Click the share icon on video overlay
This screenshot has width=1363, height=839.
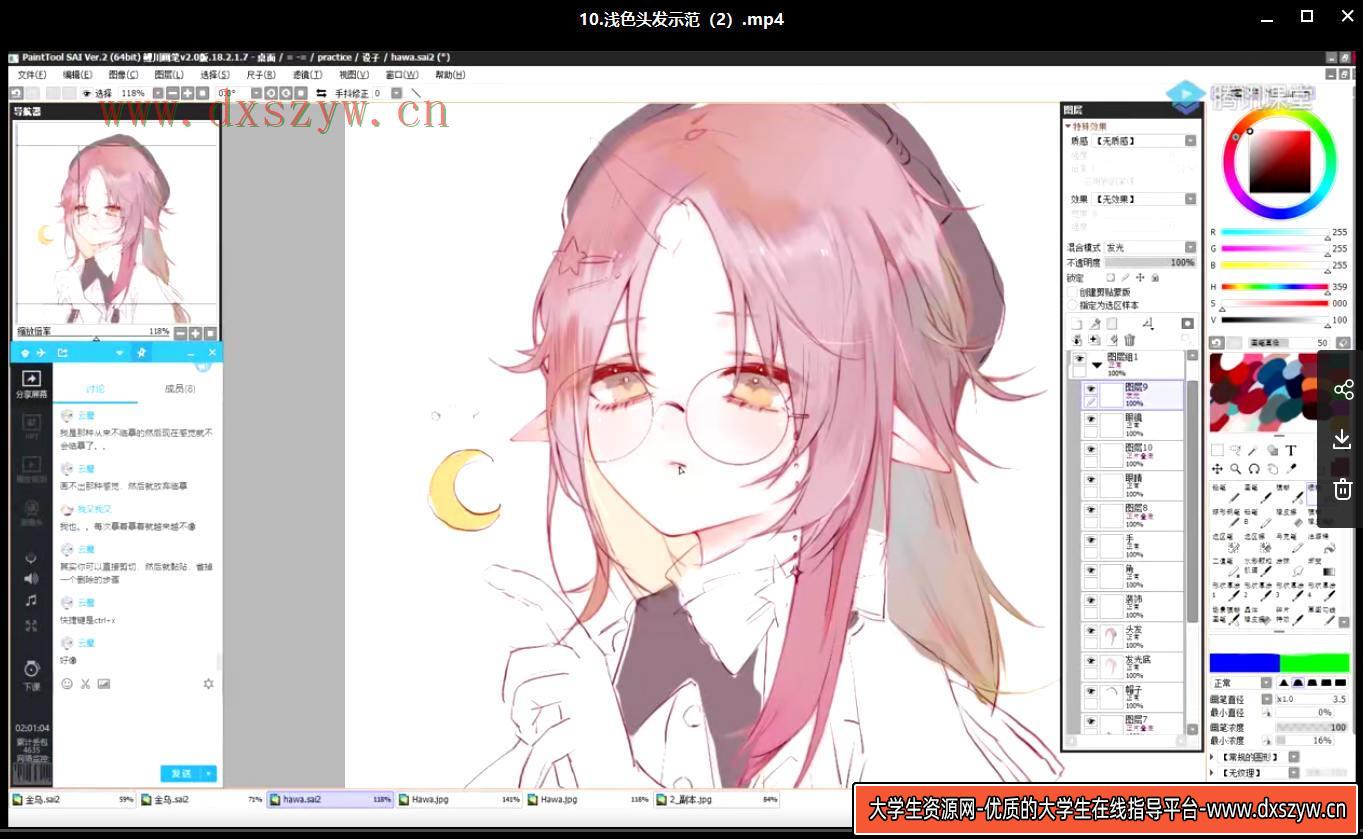tap(1342, 390)
